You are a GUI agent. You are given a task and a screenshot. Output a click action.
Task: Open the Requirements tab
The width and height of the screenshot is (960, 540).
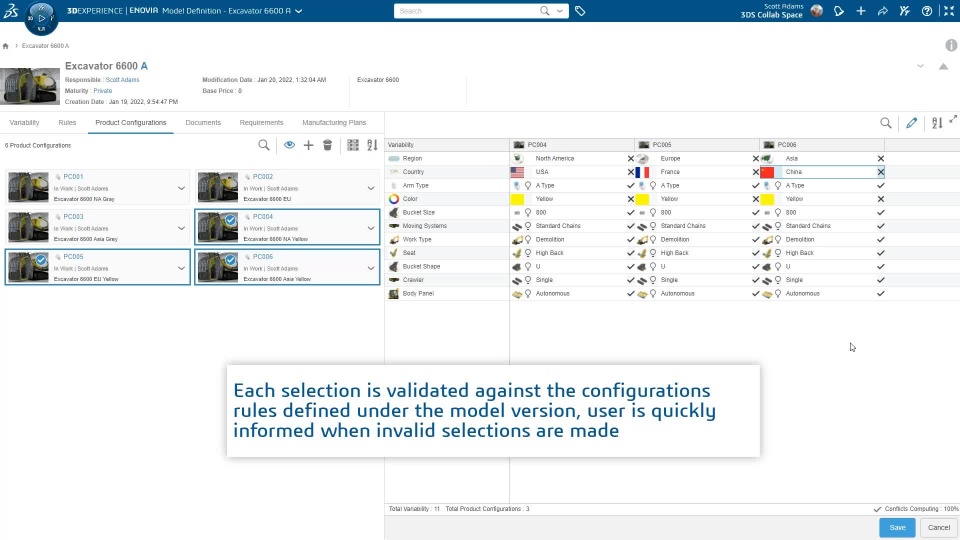pos(261,122)
